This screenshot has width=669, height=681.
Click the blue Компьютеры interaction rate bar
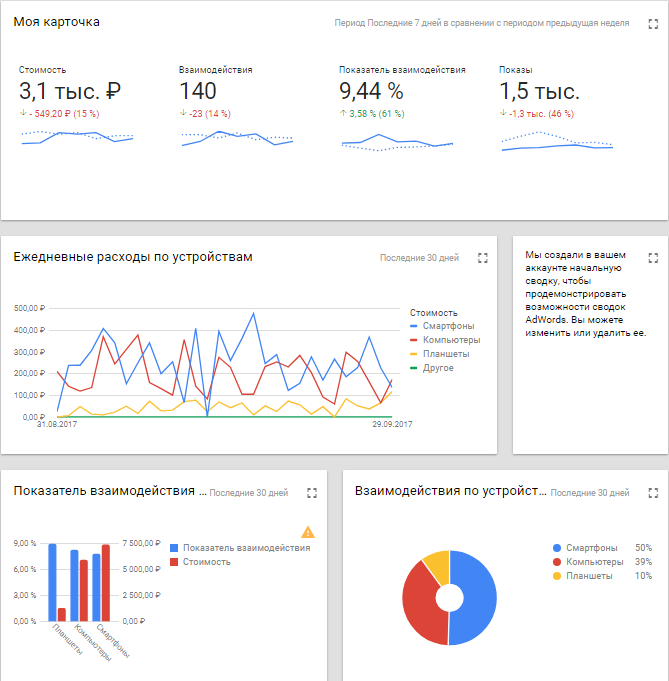tap(74, 585)
